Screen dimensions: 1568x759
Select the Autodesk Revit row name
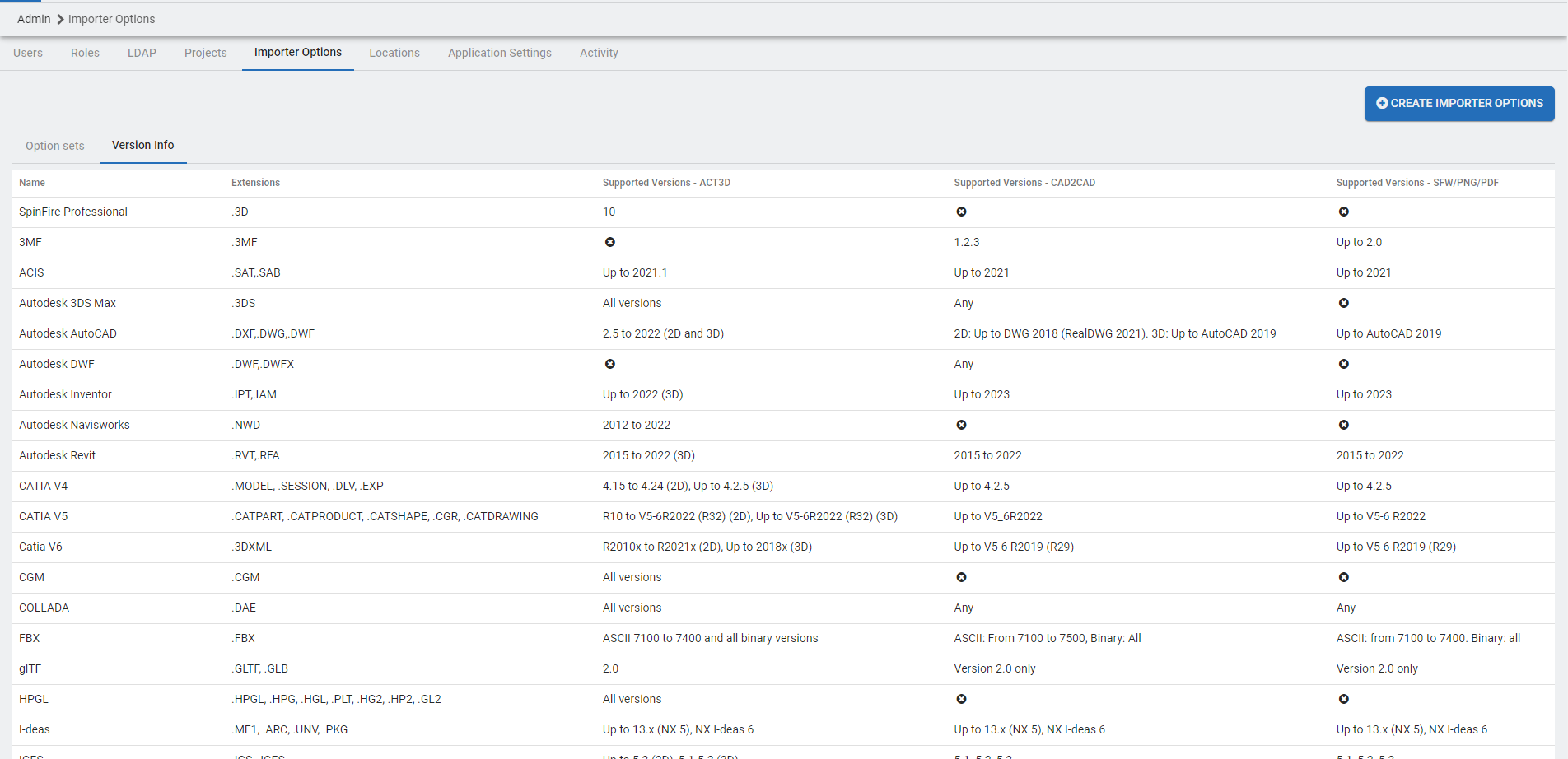(x=57, y=455)
